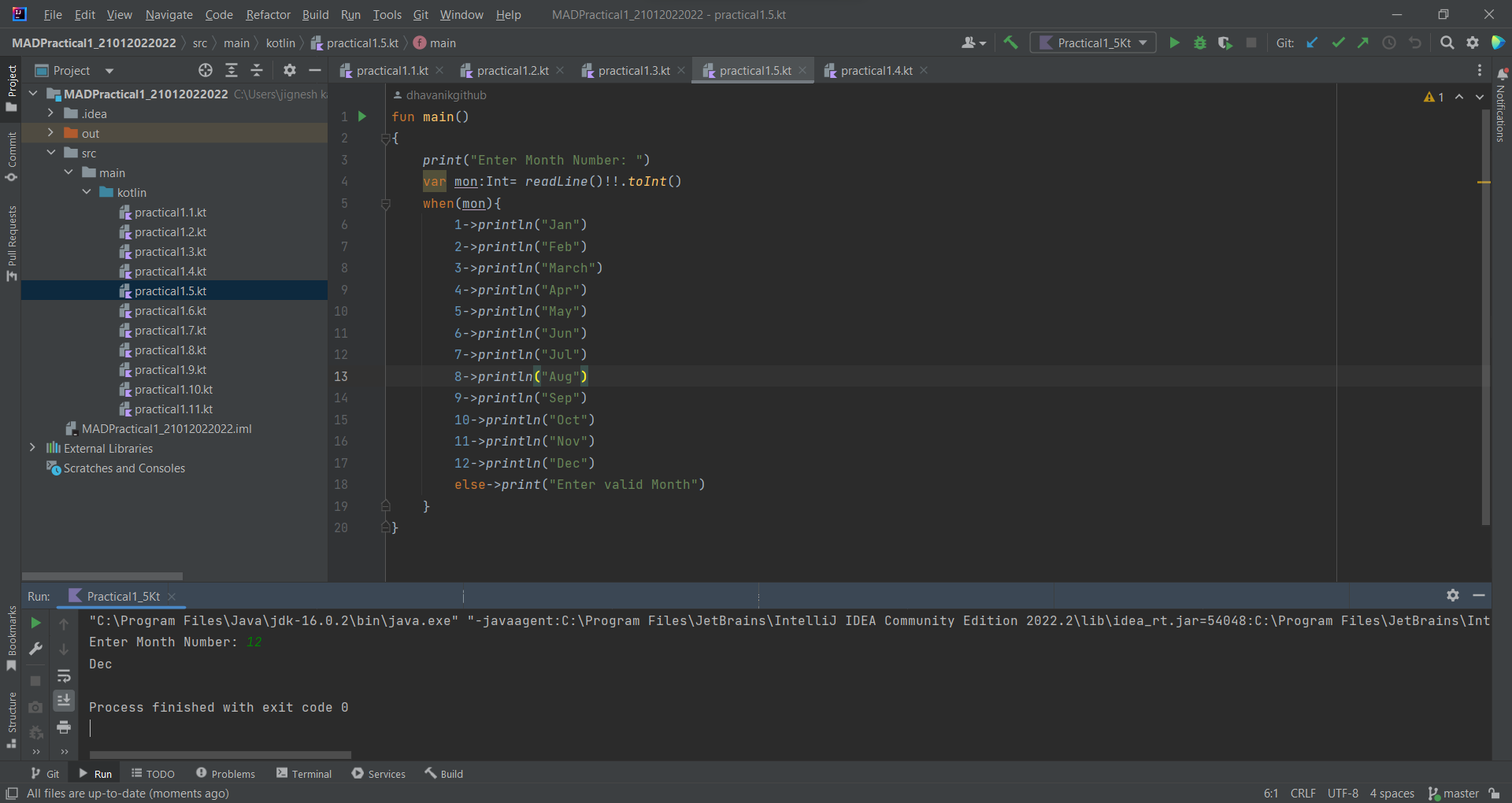Click the Update Project blue arrow icon
1512x803 pixels.
(1312, 43)
